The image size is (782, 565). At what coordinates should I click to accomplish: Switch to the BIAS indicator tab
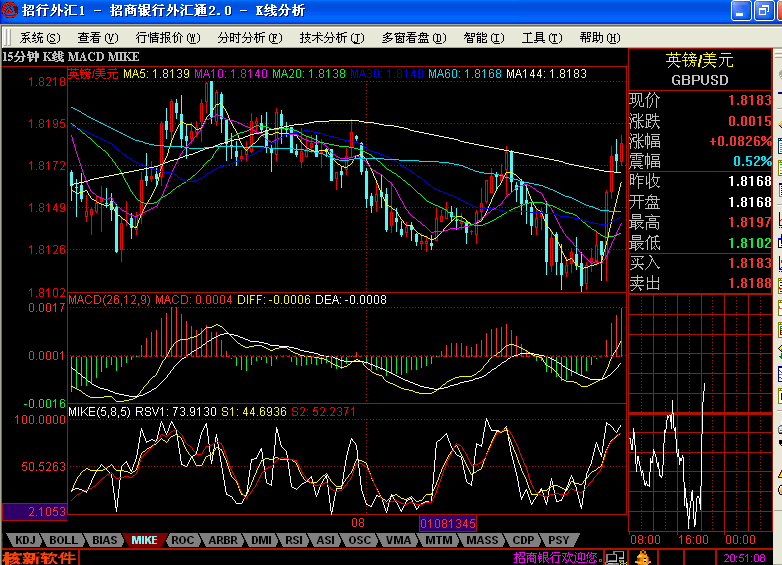[x=104, y=540]
